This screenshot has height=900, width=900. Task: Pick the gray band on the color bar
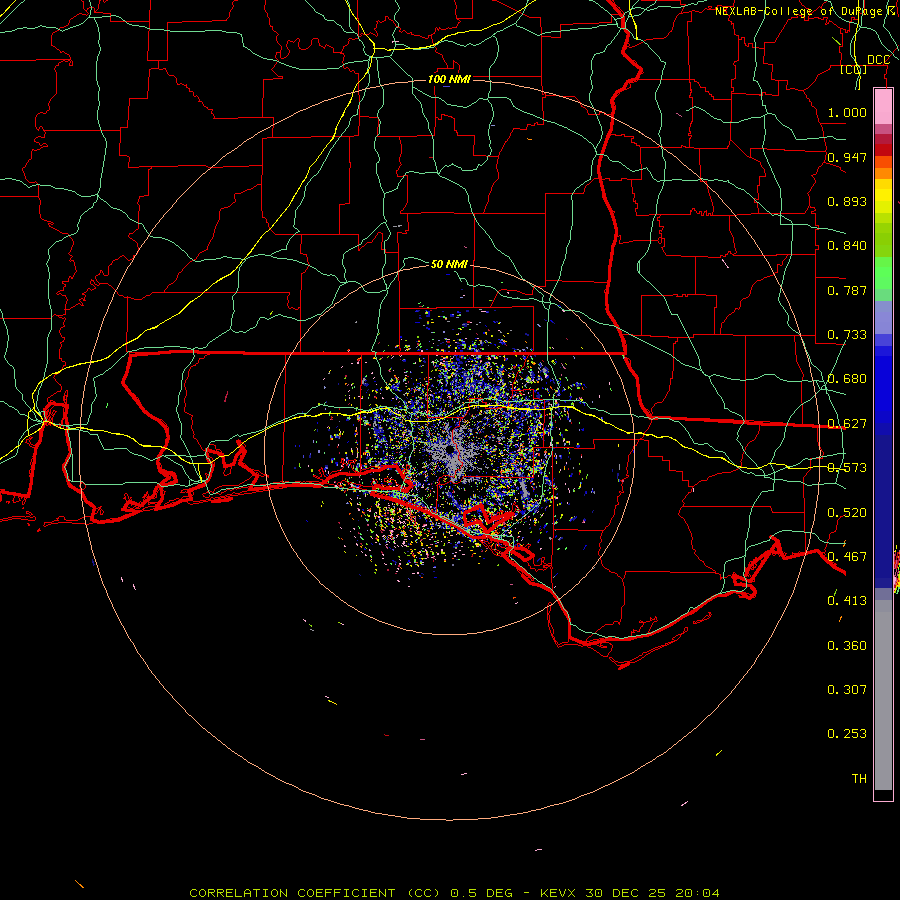tap(883, 695)
